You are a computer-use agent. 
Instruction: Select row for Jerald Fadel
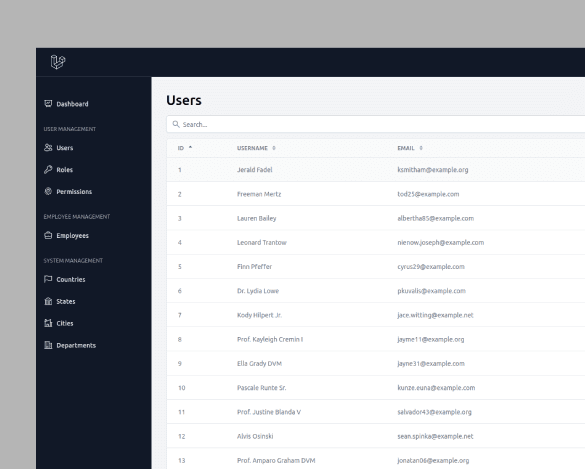(376, 170)
